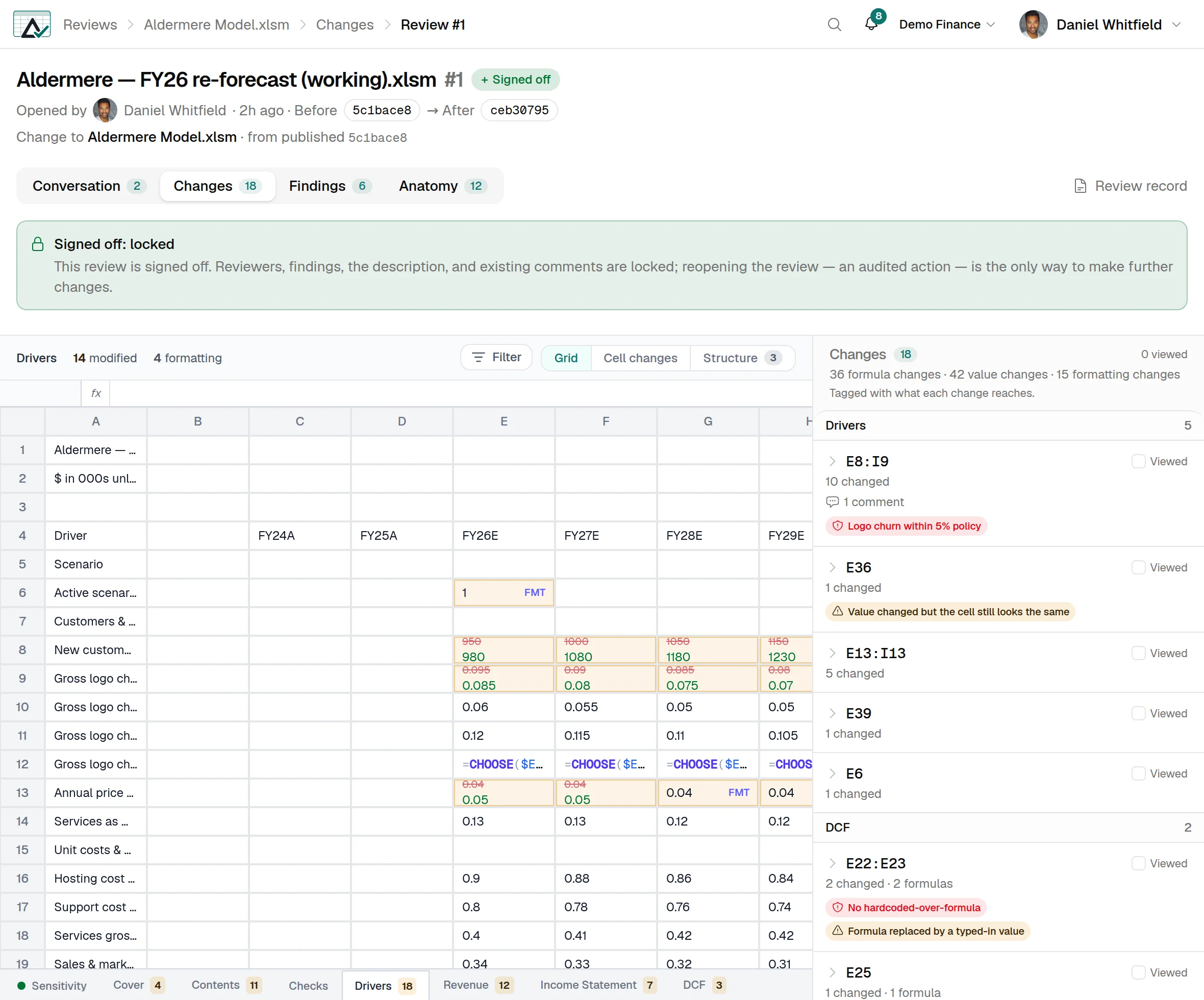Image resolution: width=1204 pixels, height=1000 pixels.
Task: Open search with the magnifier icon
Action: coord(834,24)
